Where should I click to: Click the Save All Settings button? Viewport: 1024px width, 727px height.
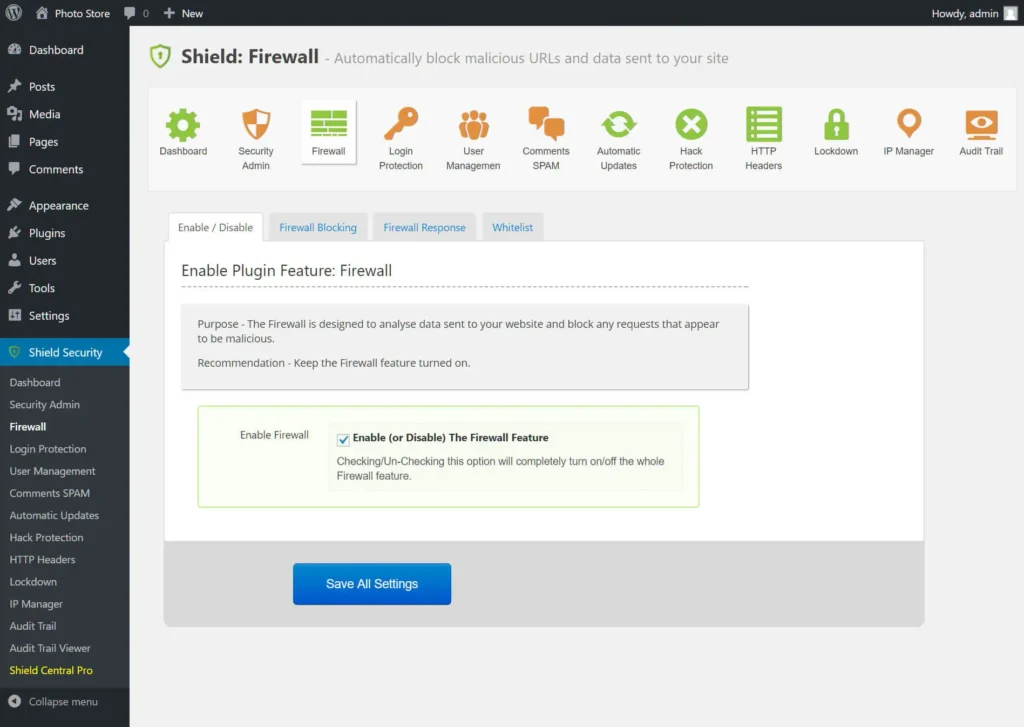click(x=371, y=584)
